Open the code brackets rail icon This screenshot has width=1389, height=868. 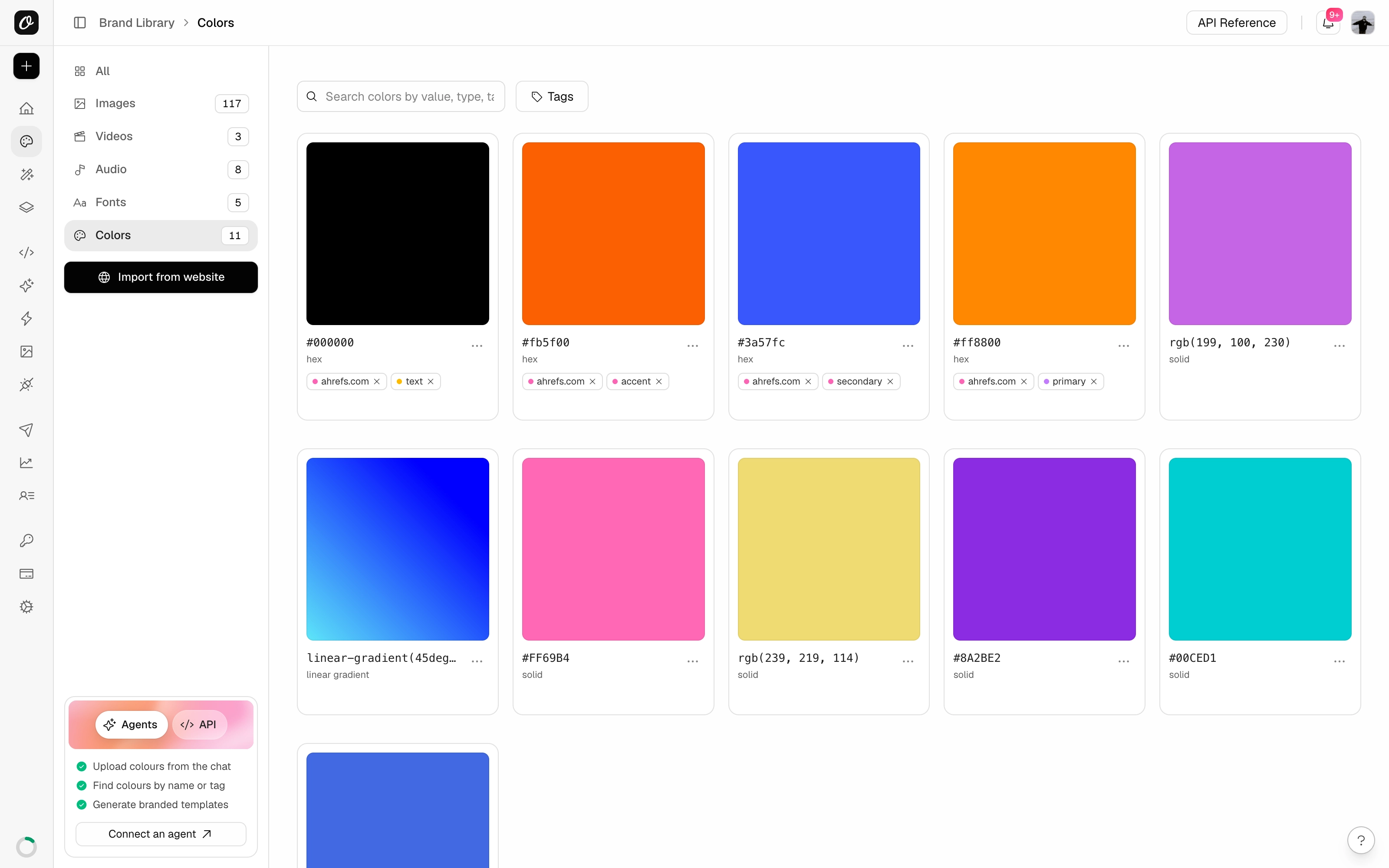pyautogui.click(x=26, y=253)
